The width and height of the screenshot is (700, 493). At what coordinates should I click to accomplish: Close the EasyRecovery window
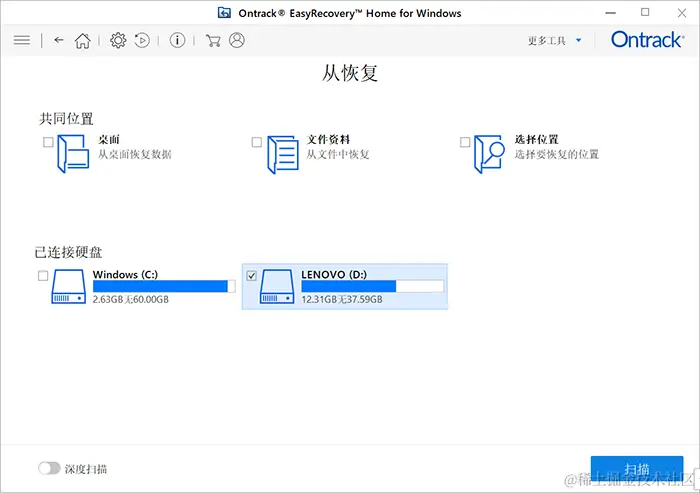(x=682, y=13)
